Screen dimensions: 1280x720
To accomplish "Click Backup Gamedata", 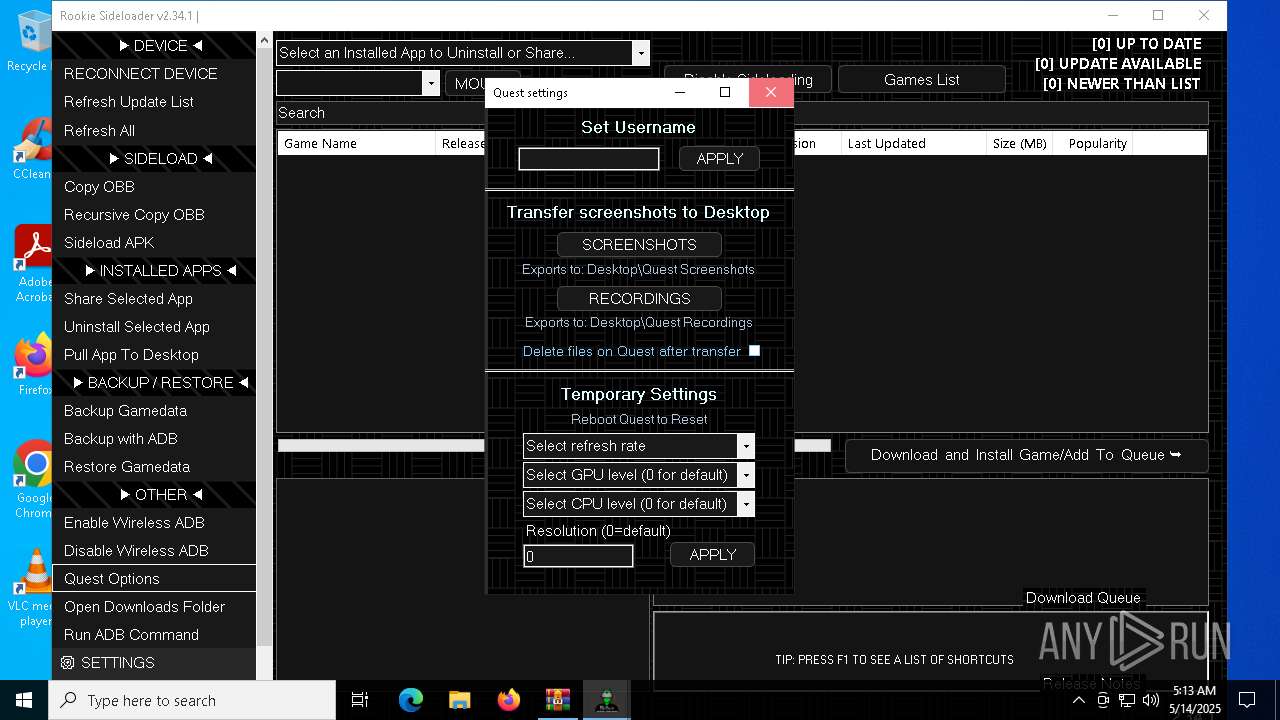I will point(154,411).
